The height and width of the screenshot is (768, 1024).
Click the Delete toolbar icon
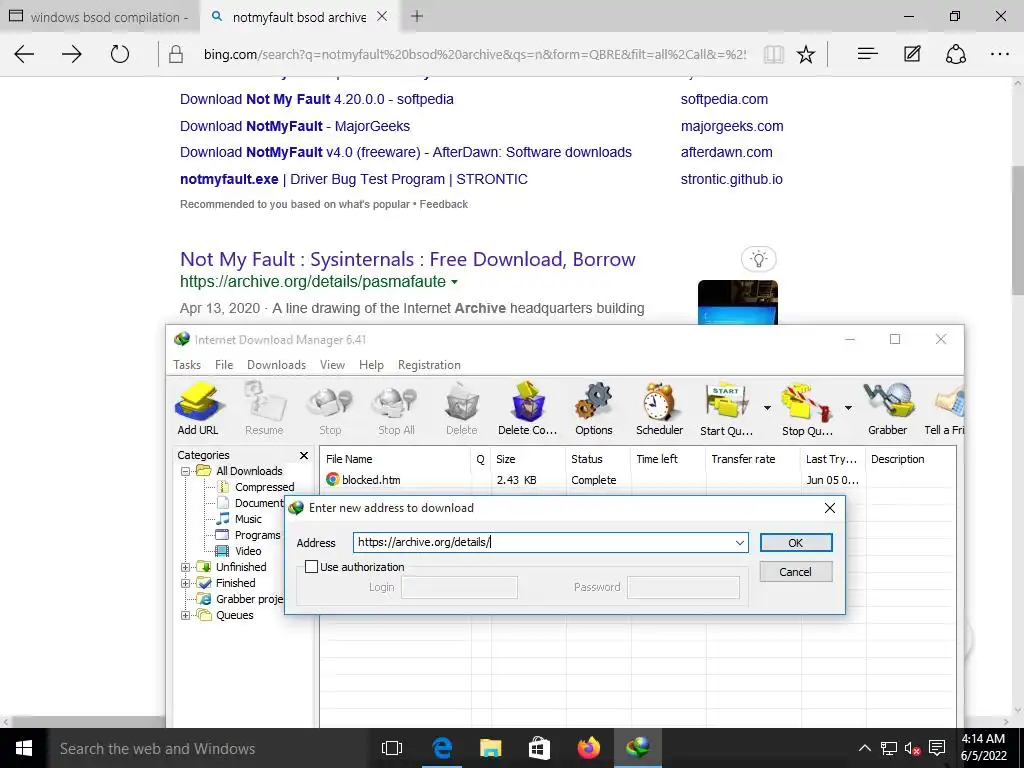(462, 409)
